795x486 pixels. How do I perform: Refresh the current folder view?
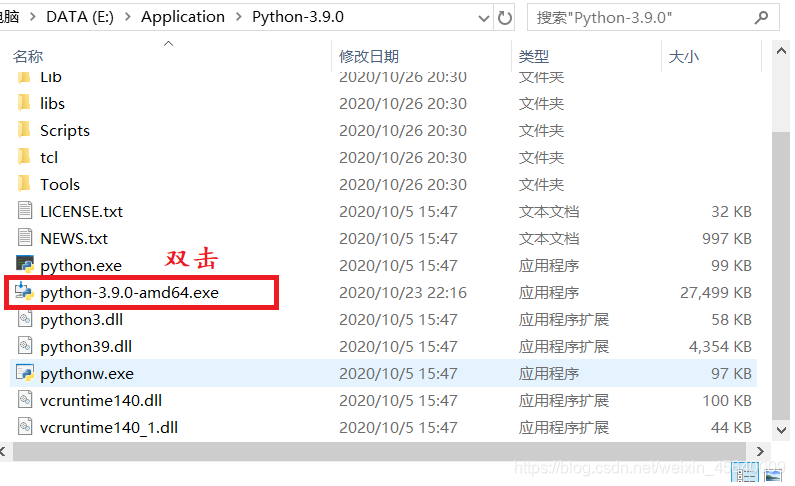504,18
